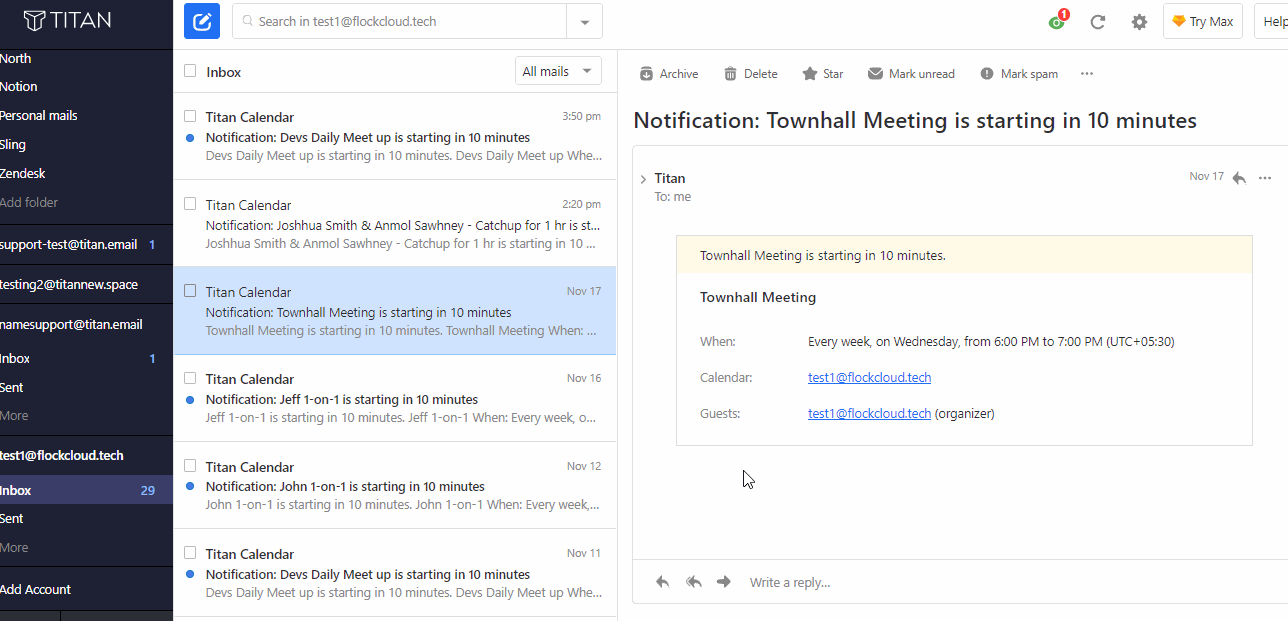This screenshot has height=621, width=1288.
Task: Click the Titan logo in the sidebar
Action: pos(67,20)
